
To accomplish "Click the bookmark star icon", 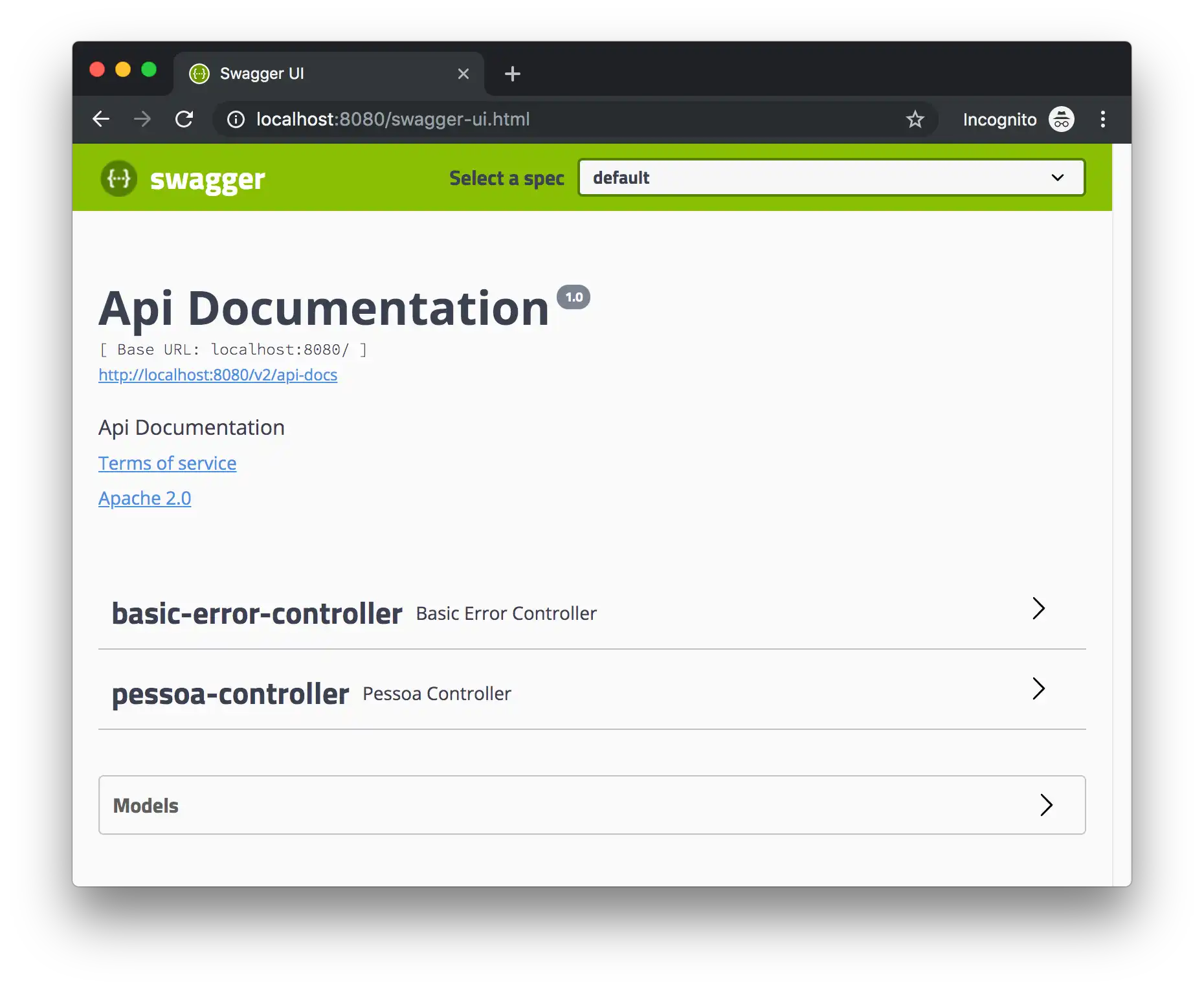I will (915, 119).
